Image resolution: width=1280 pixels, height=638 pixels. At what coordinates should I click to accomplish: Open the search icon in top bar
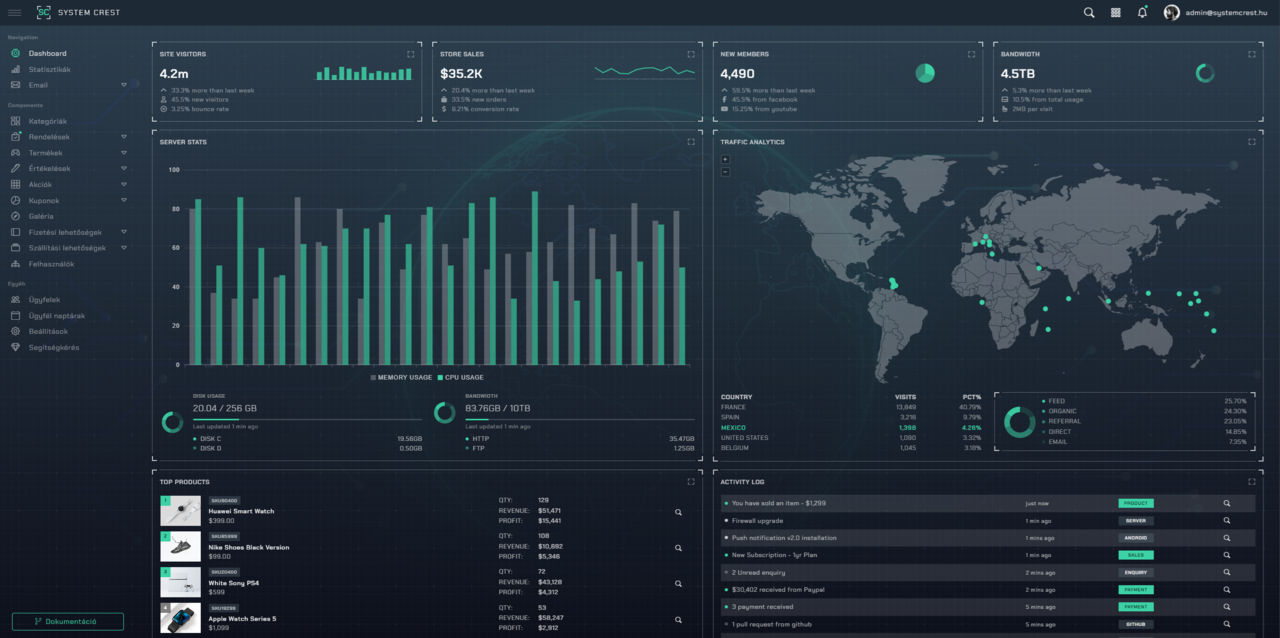(x=1089, y=13)
